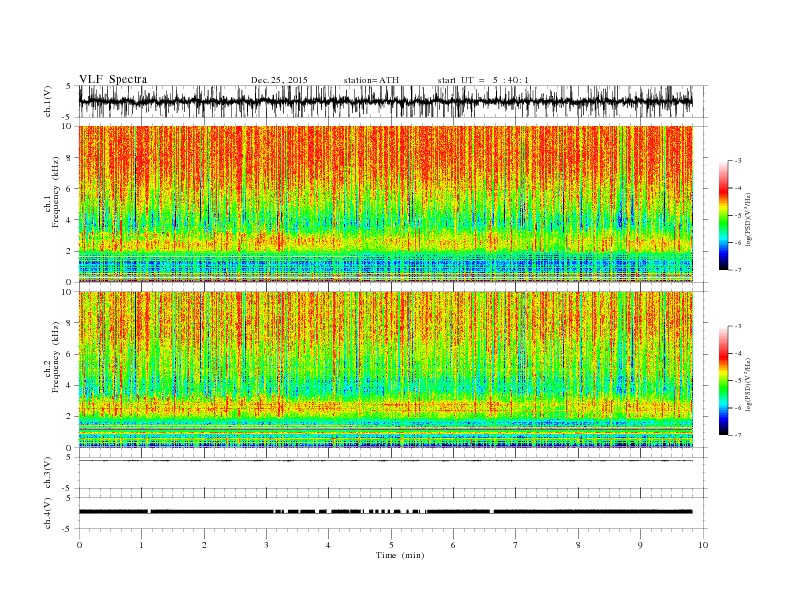Click the "2" kHz tick of ch.2 spectrogram
Screen dimensions: 792x612
pyautogui.click(x=70, y=417)
